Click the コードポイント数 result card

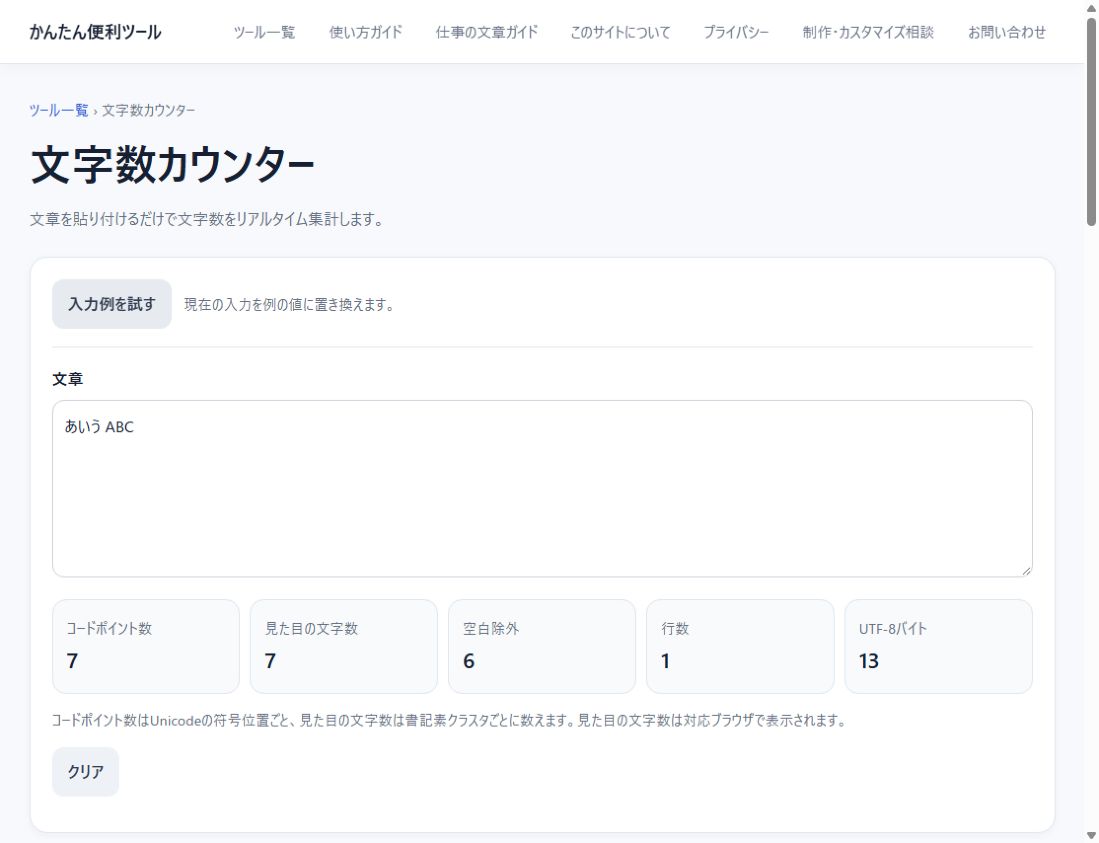[146, 646]
